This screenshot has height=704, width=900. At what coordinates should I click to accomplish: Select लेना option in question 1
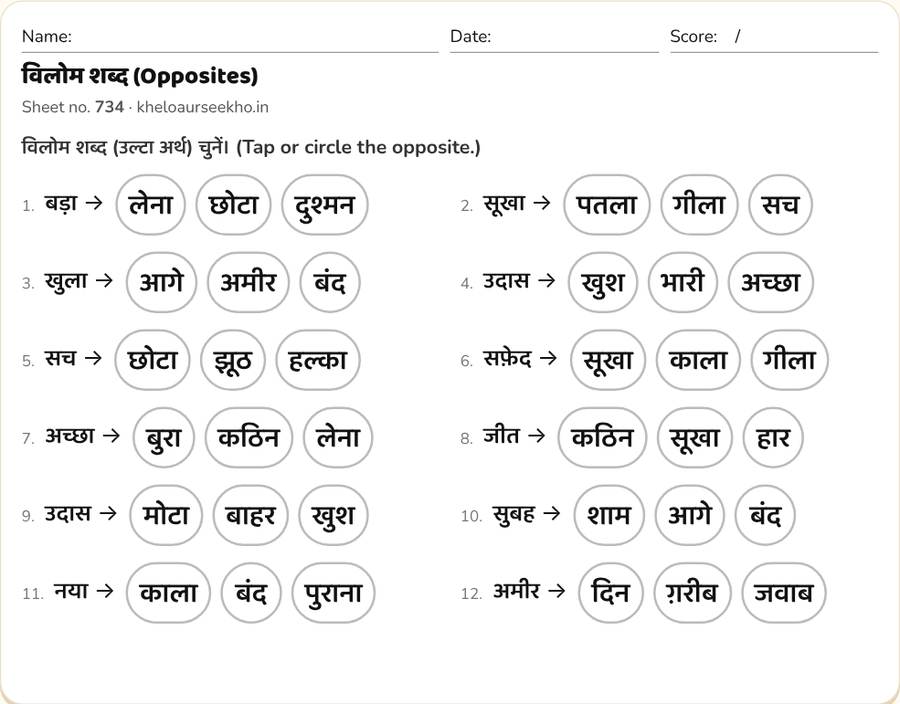pos(150,205)
